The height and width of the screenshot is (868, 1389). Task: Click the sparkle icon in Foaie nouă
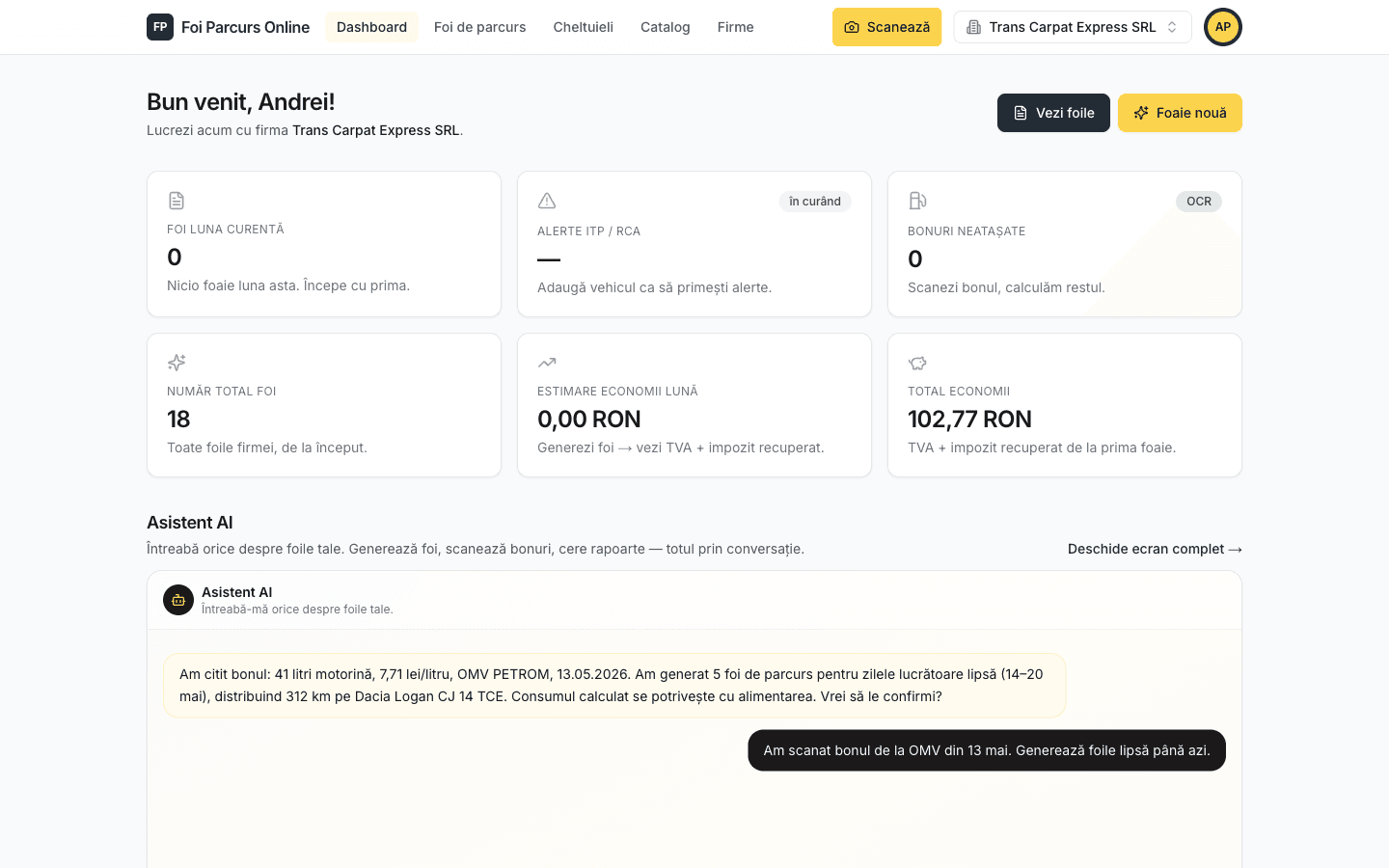pyautogui.click(x=1141, y=113)
